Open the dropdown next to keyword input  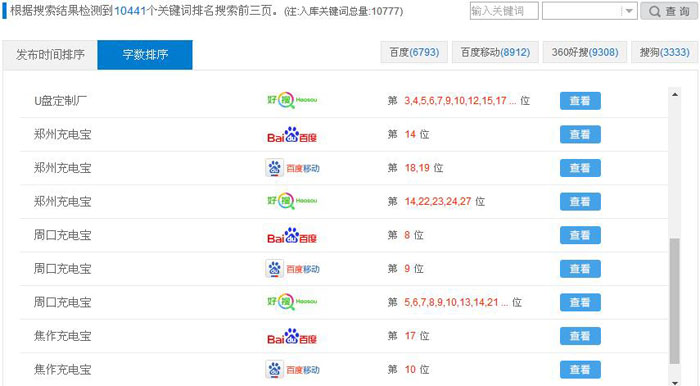pyautogui.click(x=590, y=11)
